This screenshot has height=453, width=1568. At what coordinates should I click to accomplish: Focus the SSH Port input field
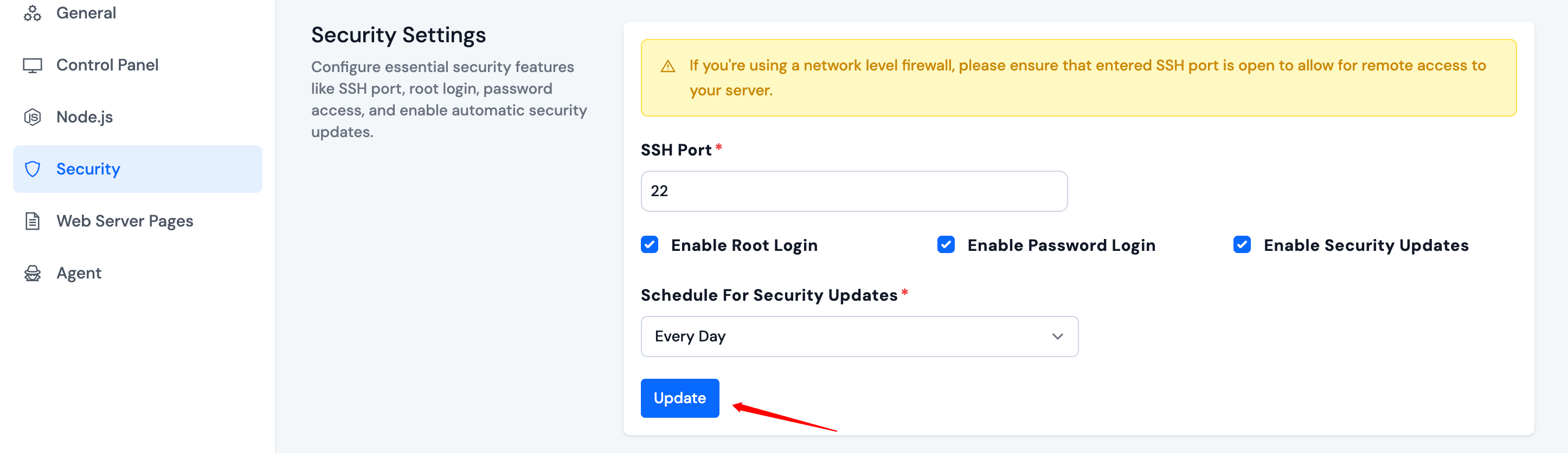coord(854,191)
